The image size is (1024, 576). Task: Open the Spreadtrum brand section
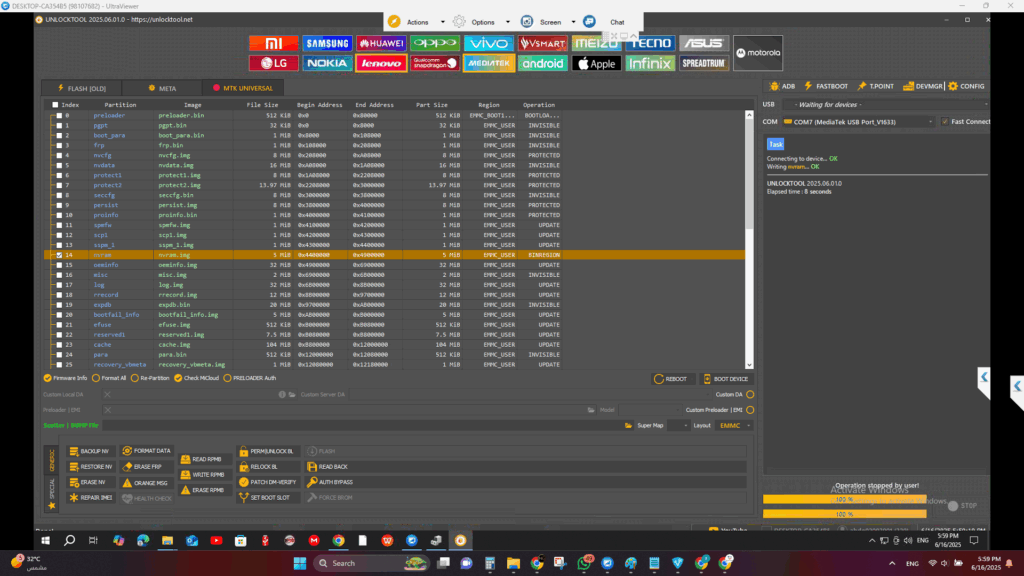[x=704, y=63]
